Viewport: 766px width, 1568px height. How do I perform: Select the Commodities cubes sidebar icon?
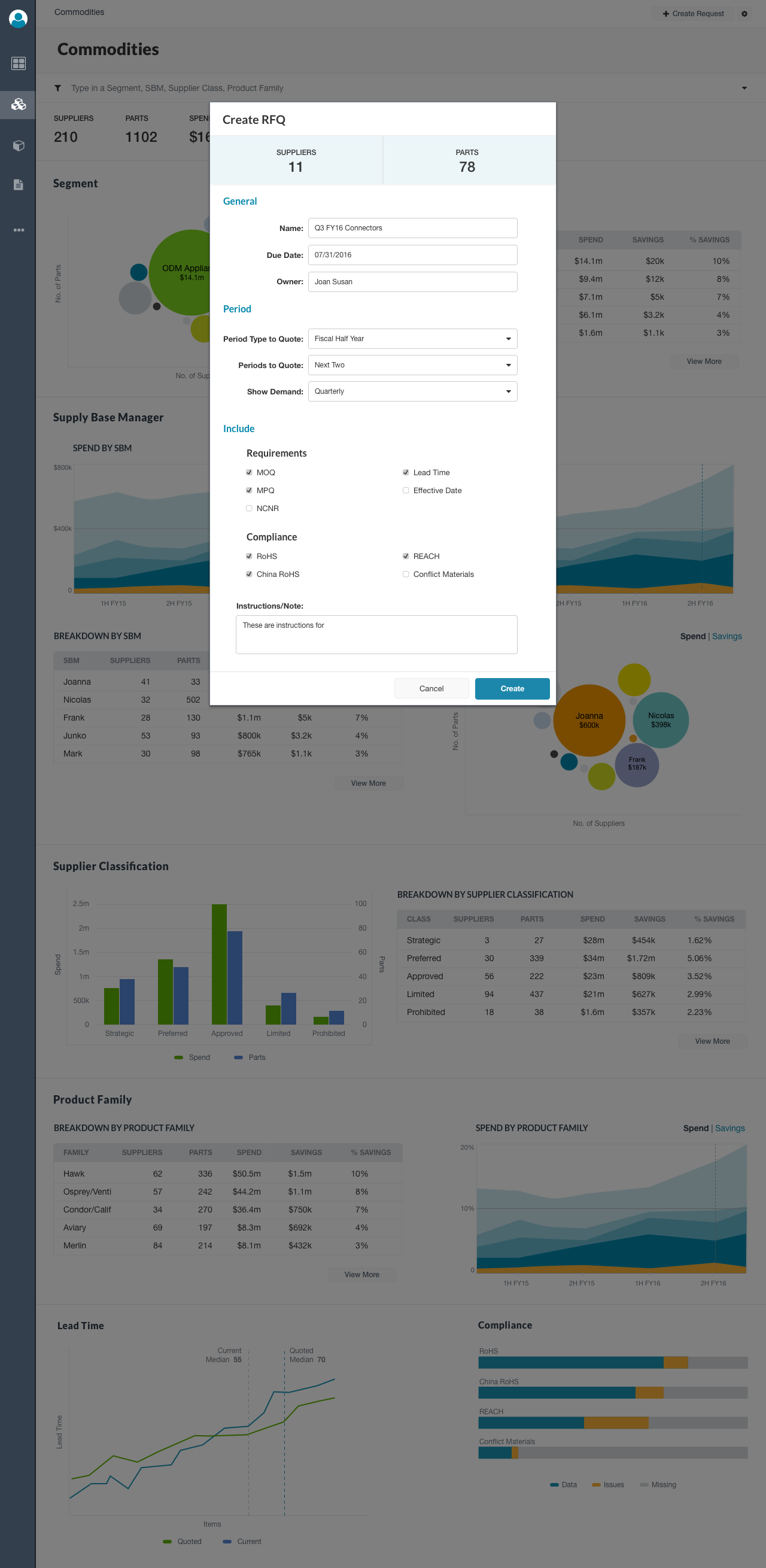[x=19, y=104]
